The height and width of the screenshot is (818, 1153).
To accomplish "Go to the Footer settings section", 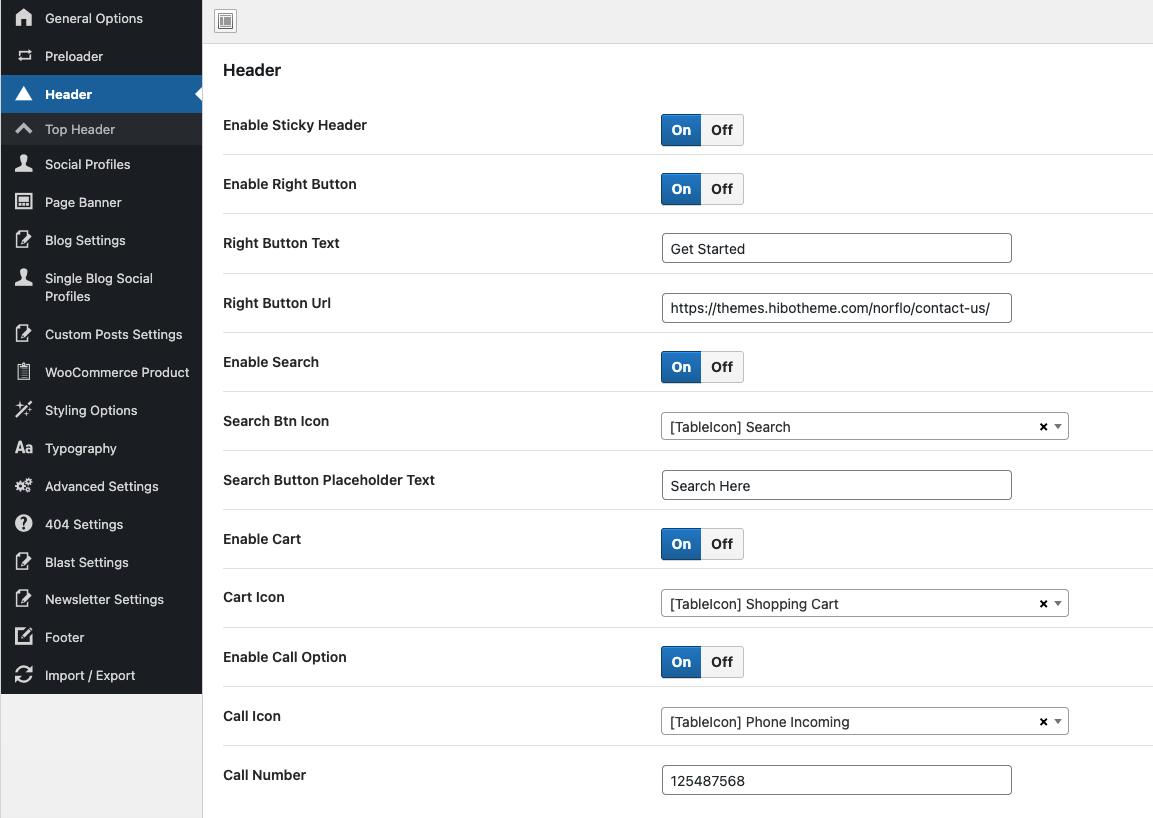I will click(x=64, y=637).
